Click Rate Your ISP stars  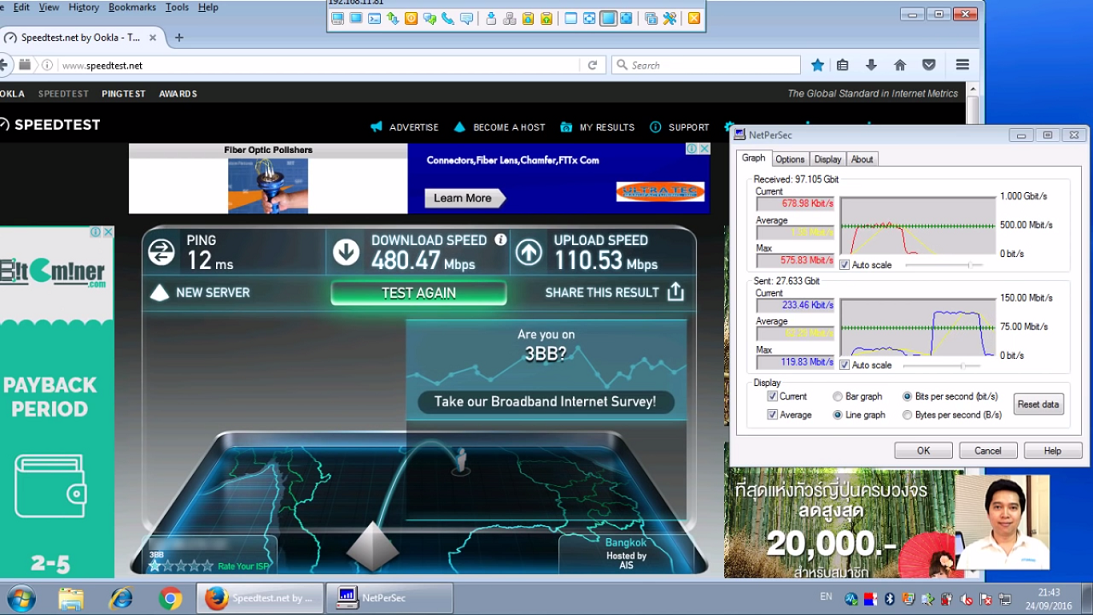(181, 566)
